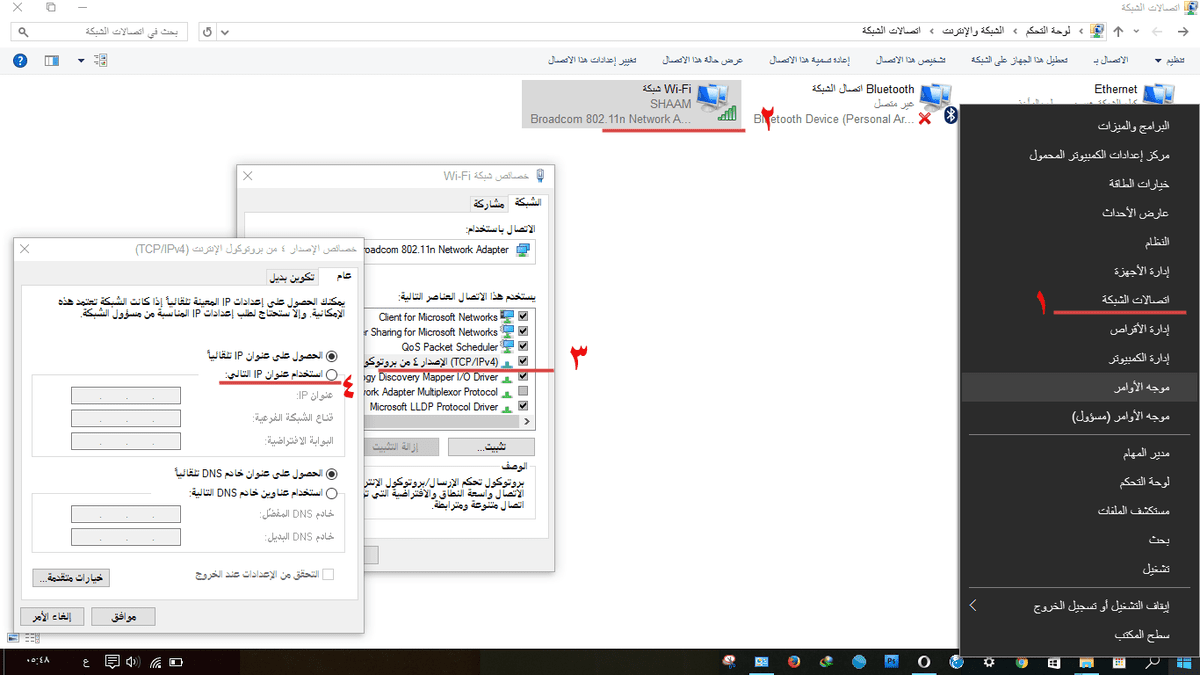Open the Help question mark icon
Screen dimensions: 1200x675
(x=20, y=60)
